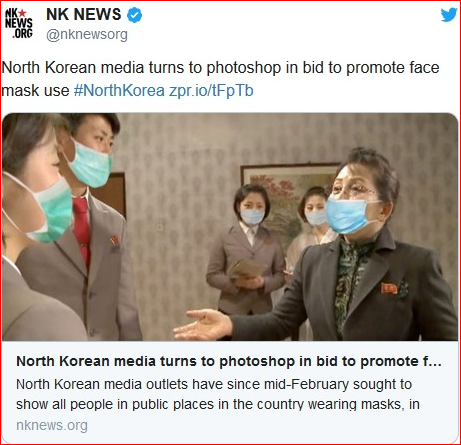Follow the zpr.io/tFpTb short link
Viewport: 461px width, 445px height.
click(x=211, y=91)
